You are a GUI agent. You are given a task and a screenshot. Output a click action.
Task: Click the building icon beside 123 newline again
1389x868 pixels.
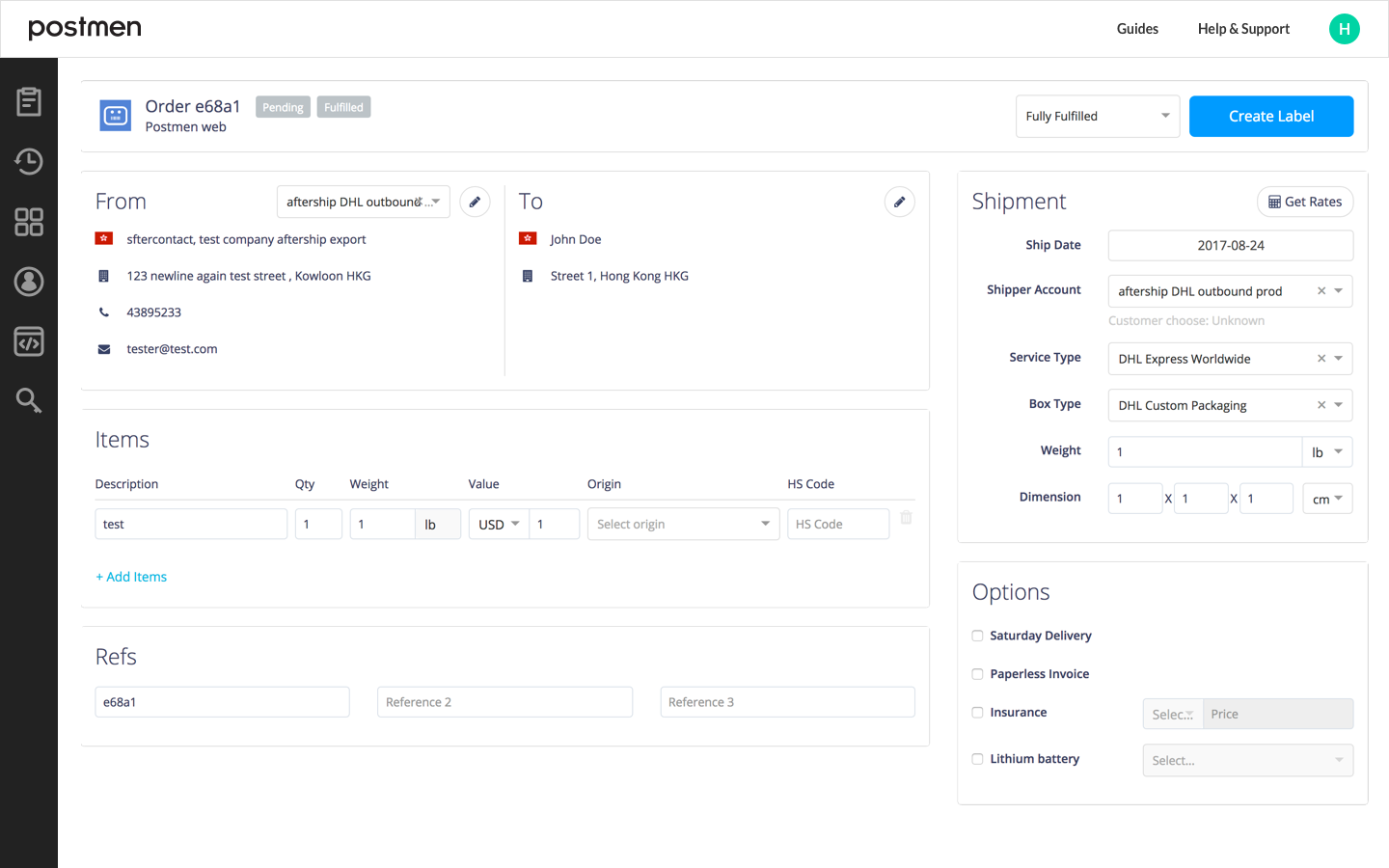click(104, 276)
